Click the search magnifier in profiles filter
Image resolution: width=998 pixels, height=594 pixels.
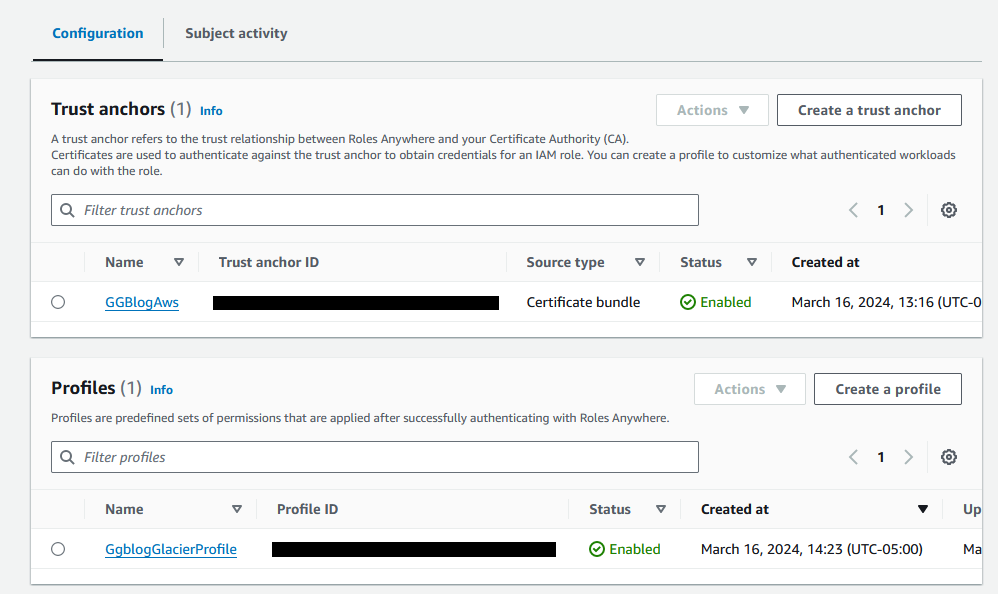pos(67,457)
